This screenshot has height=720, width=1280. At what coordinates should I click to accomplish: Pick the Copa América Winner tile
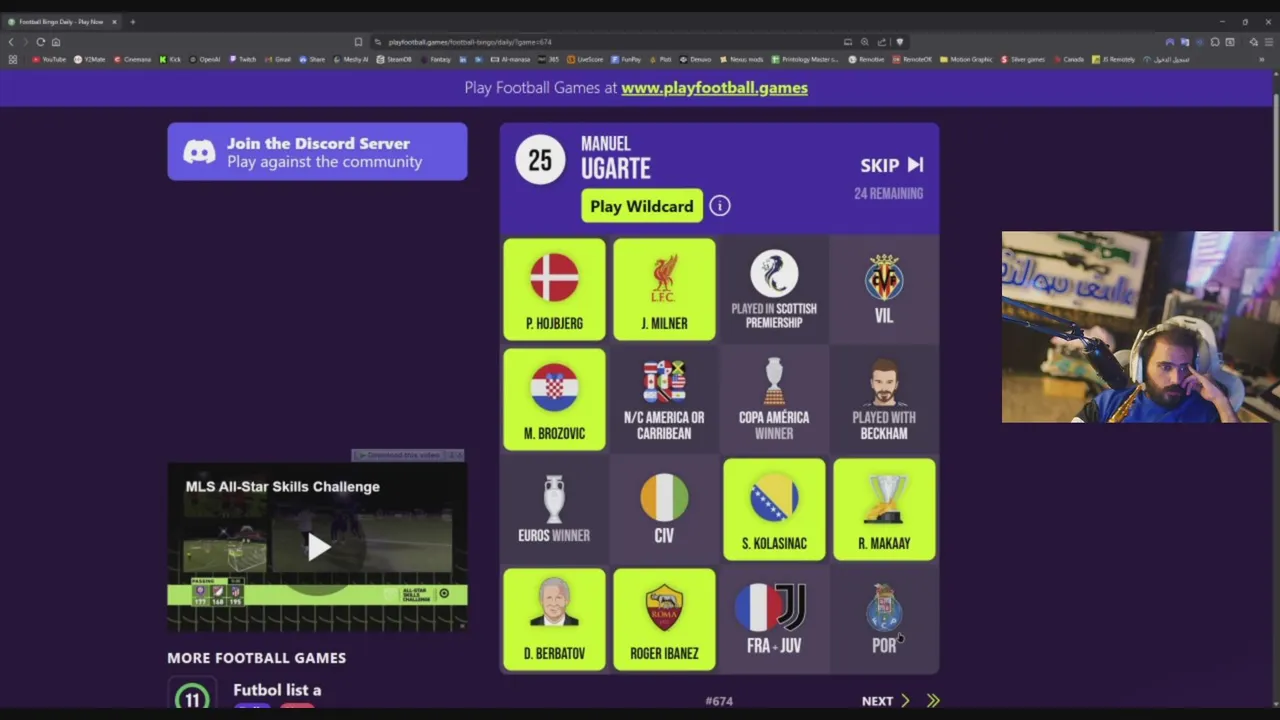pyautogui.click(x=774, y=400)
